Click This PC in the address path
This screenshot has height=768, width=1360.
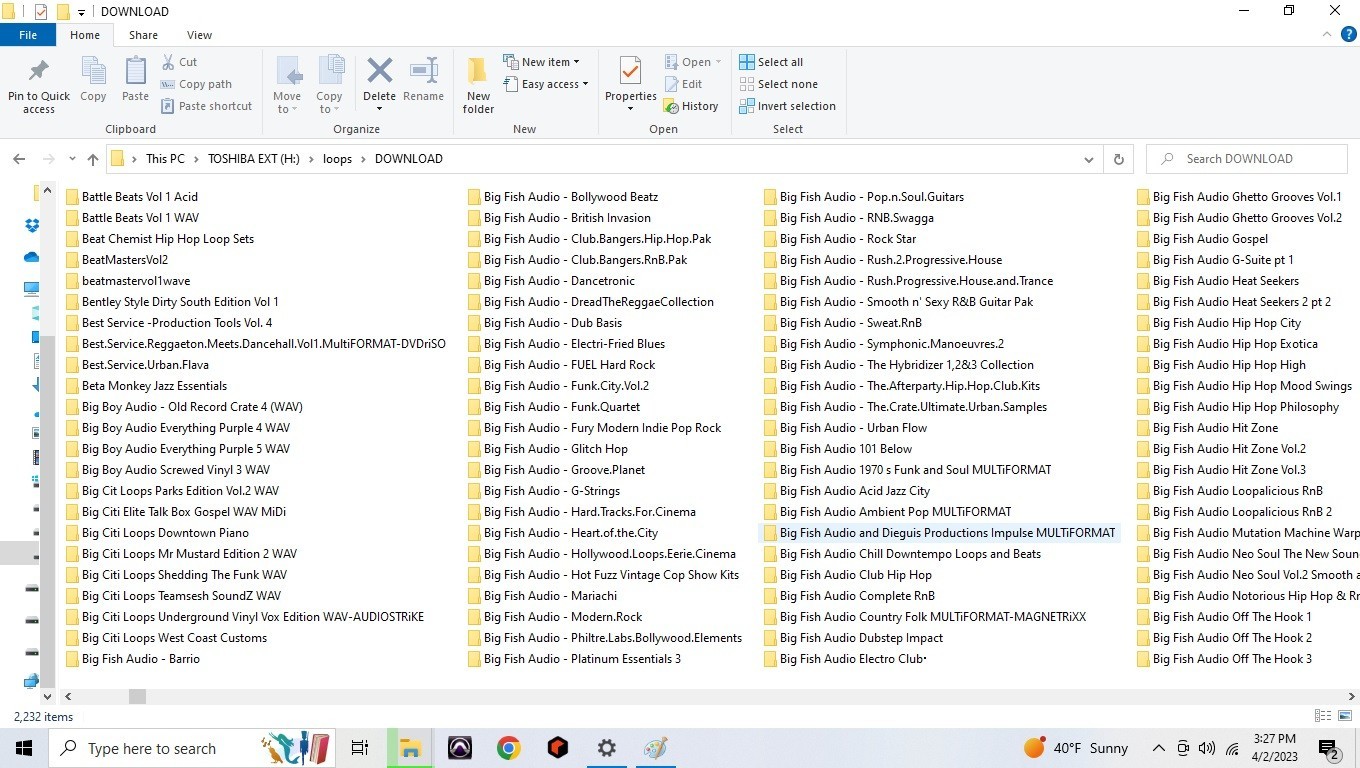coord(165,159)
